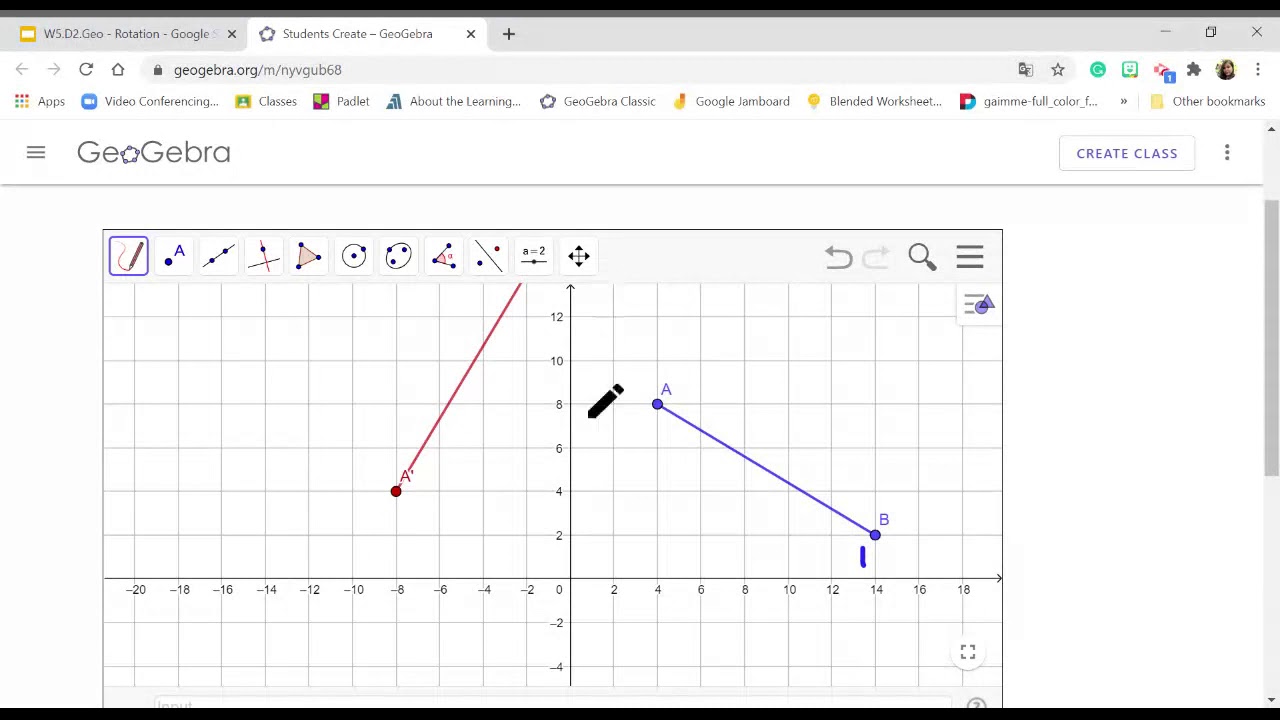Bookmark this page with the star
Screen dimensions: 1280x720
click(x=1058, y=70)
